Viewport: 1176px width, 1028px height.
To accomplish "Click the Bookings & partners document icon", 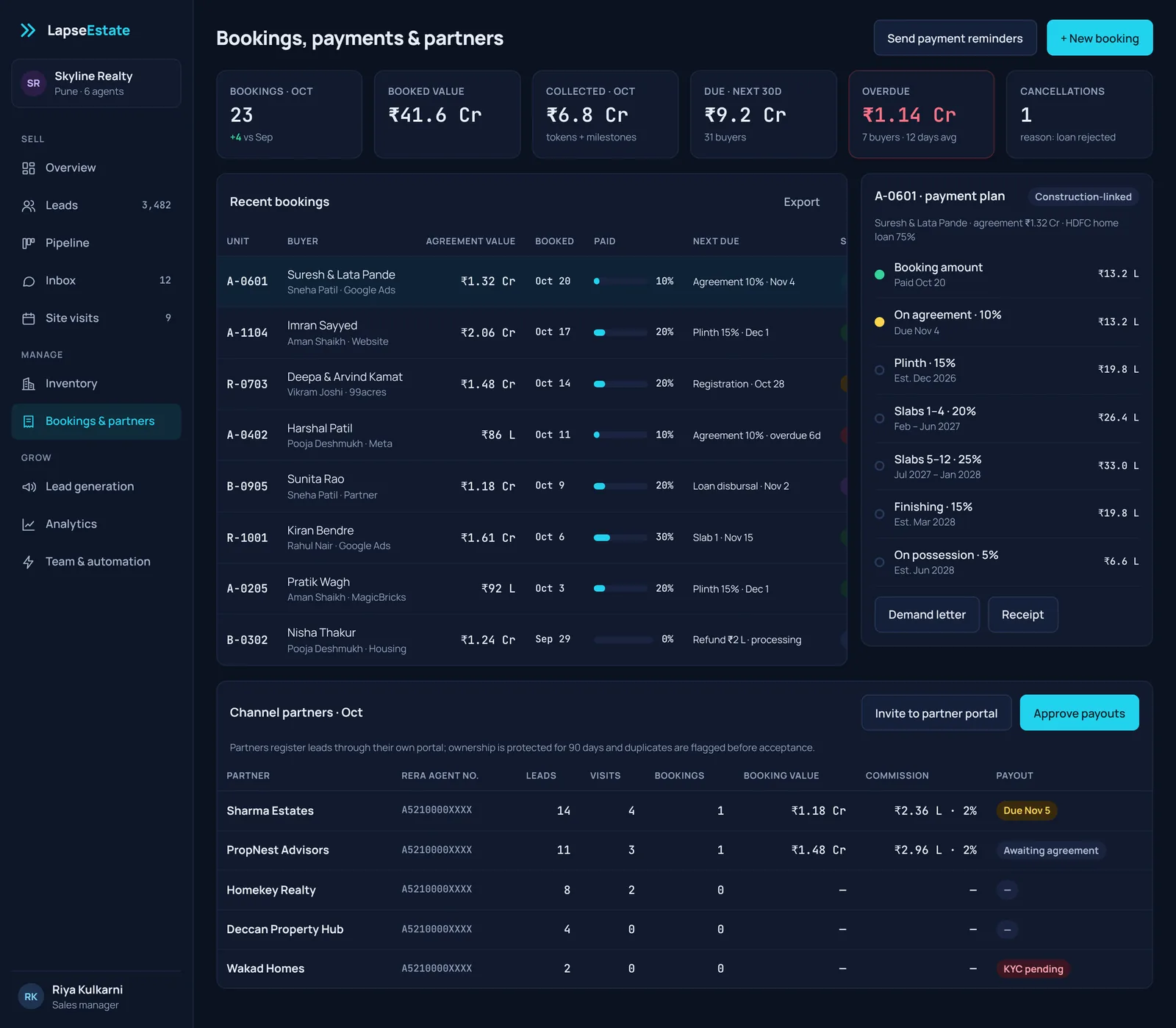I will coord(29,421).
